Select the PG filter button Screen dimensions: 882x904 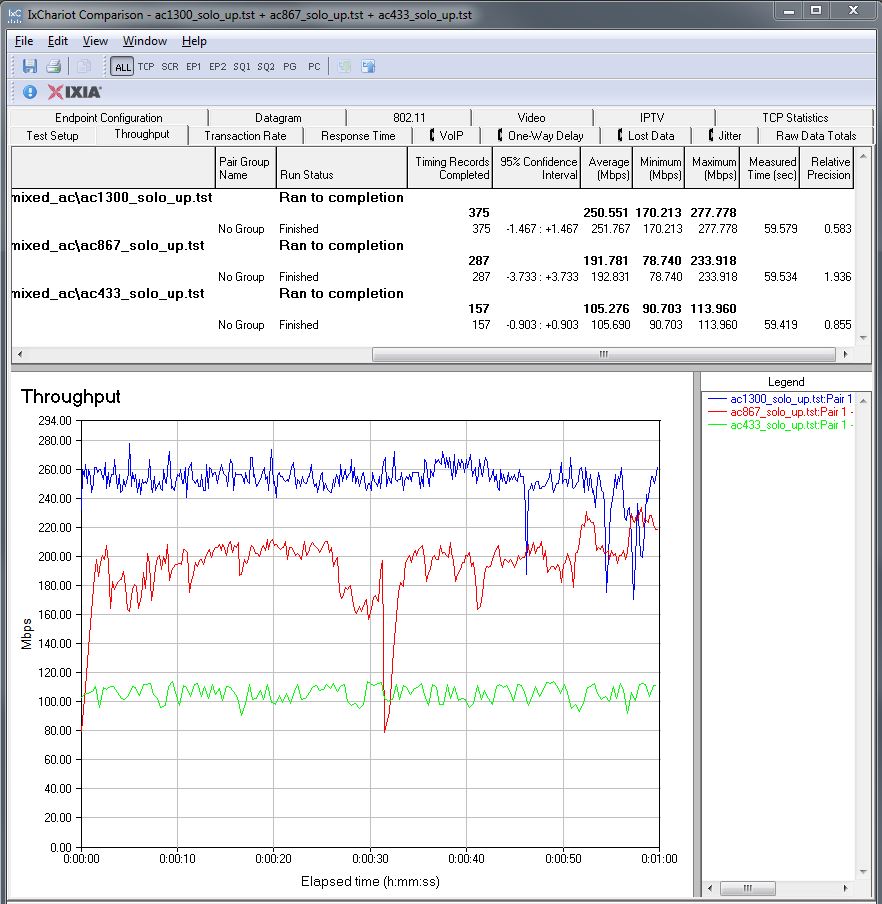click(x=290, y=67)
